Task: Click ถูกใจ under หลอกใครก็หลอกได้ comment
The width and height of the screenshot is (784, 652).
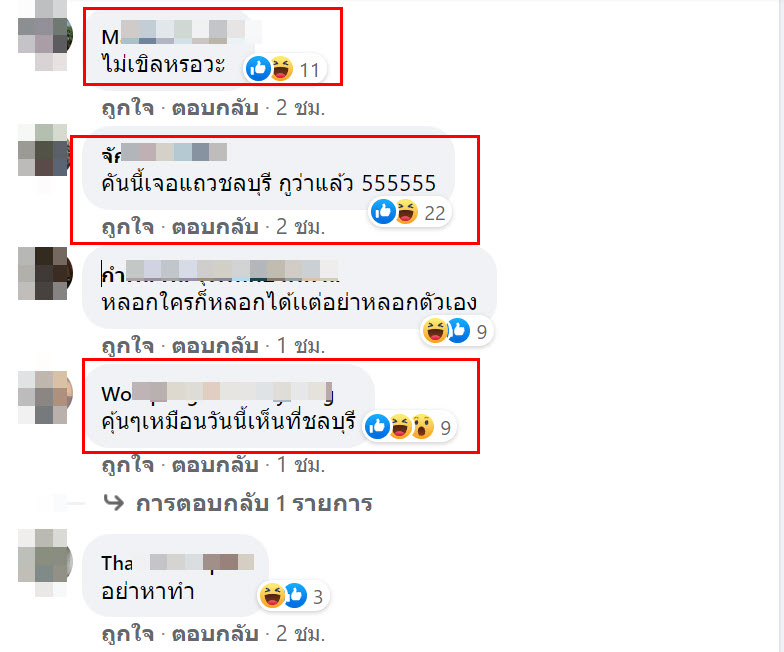Action: pyautogui.click(x=128, y=346)
